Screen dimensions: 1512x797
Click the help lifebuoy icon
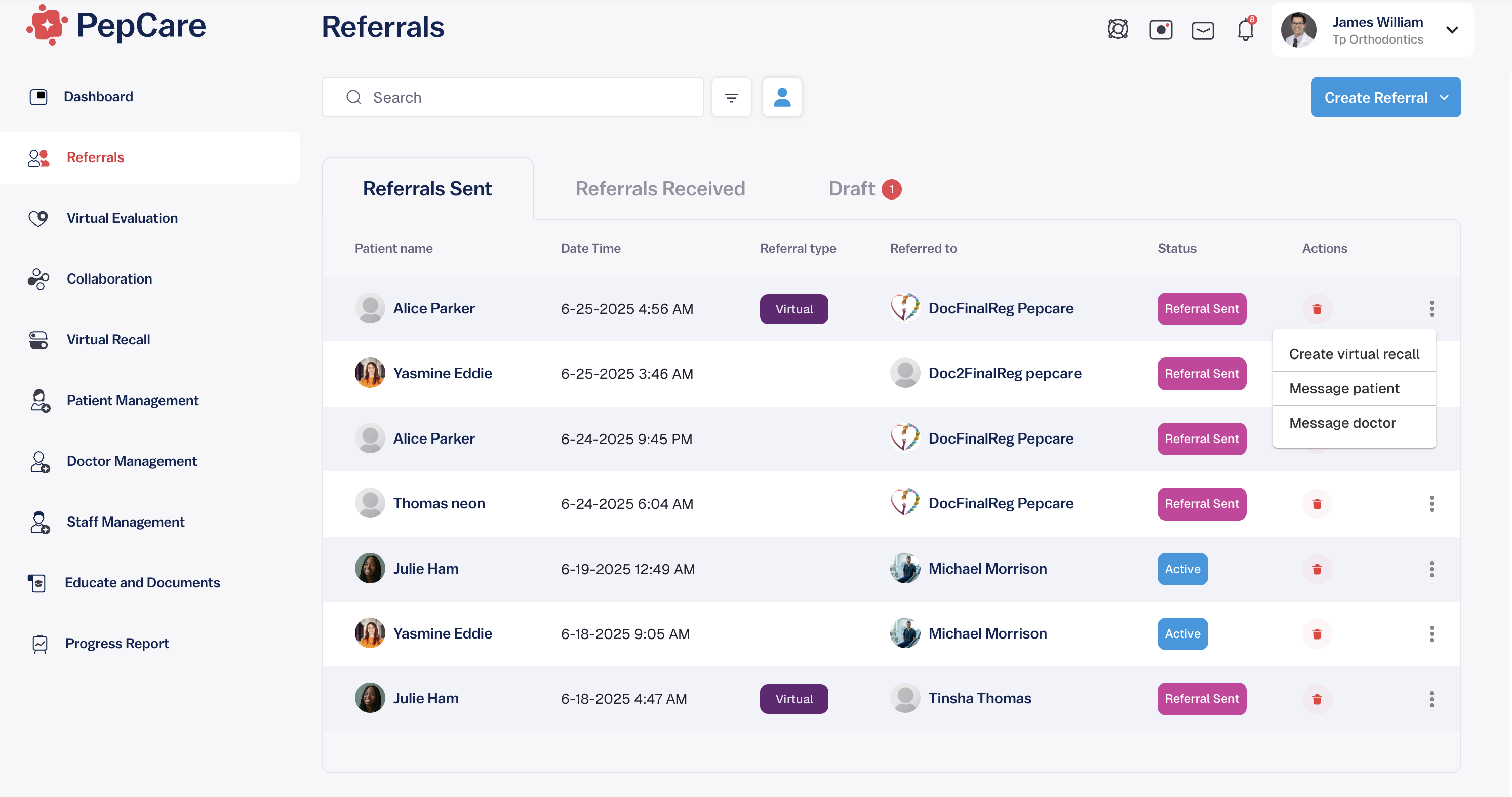1118,29
